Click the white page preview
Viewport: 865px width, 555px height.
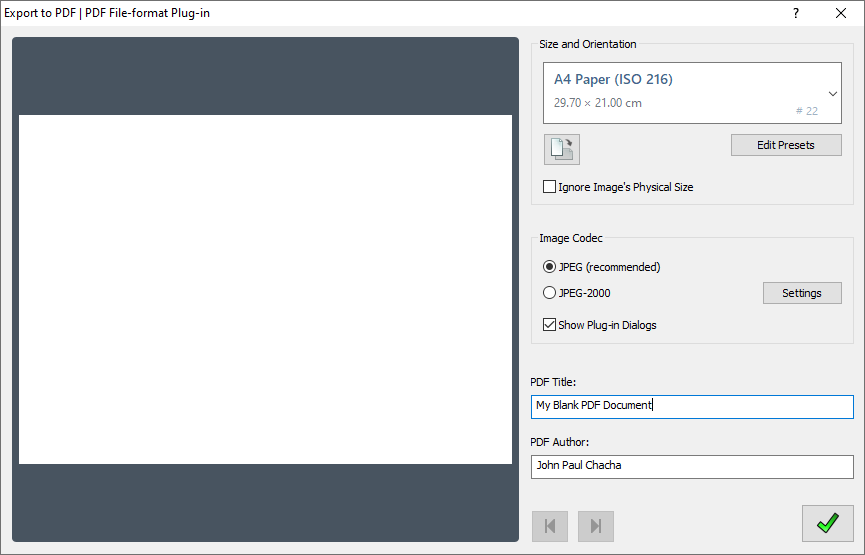click(265, 289)
